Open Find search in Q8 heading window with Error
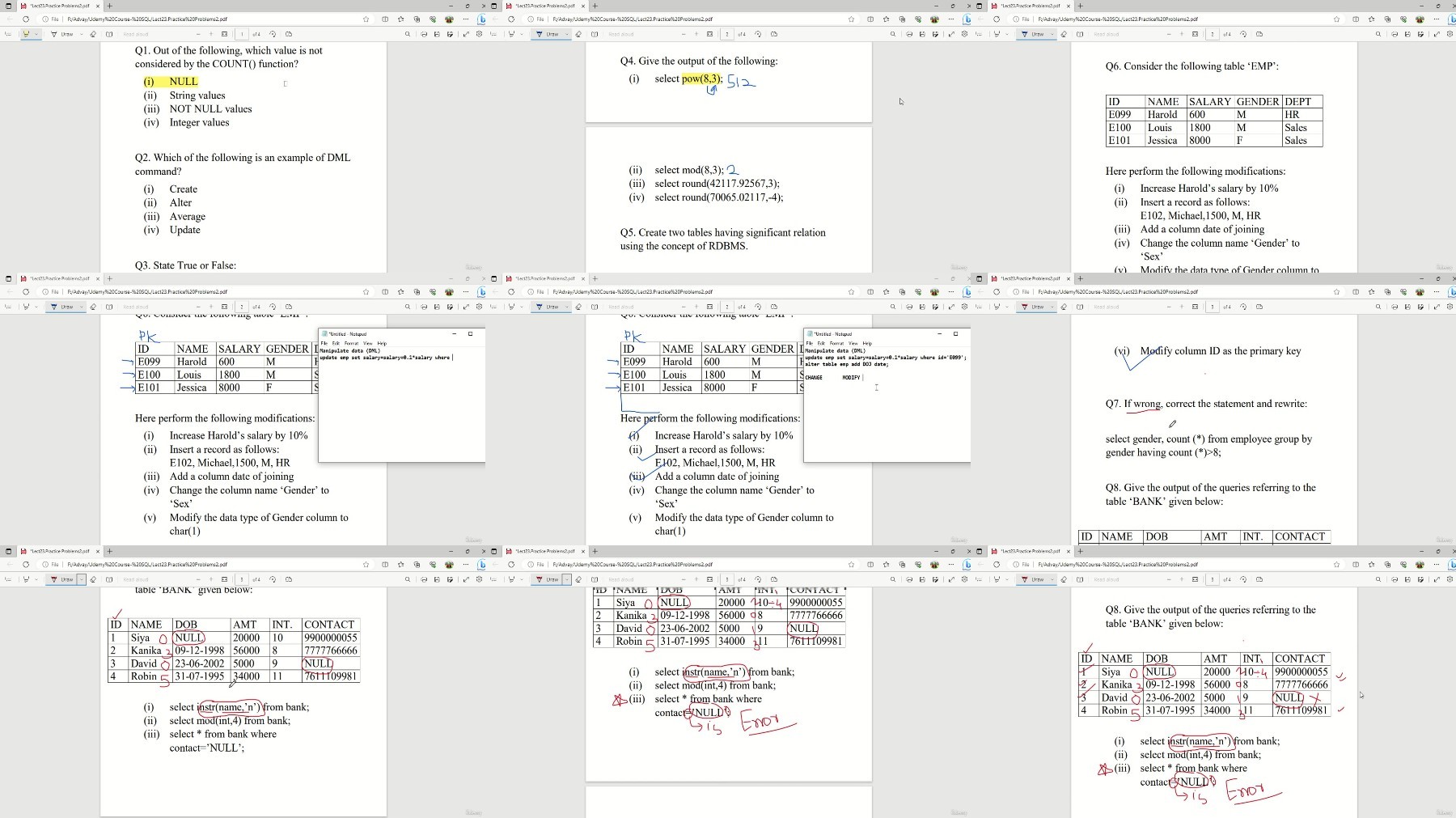This screenshot has width=1456, height=818. point(1378,579)
